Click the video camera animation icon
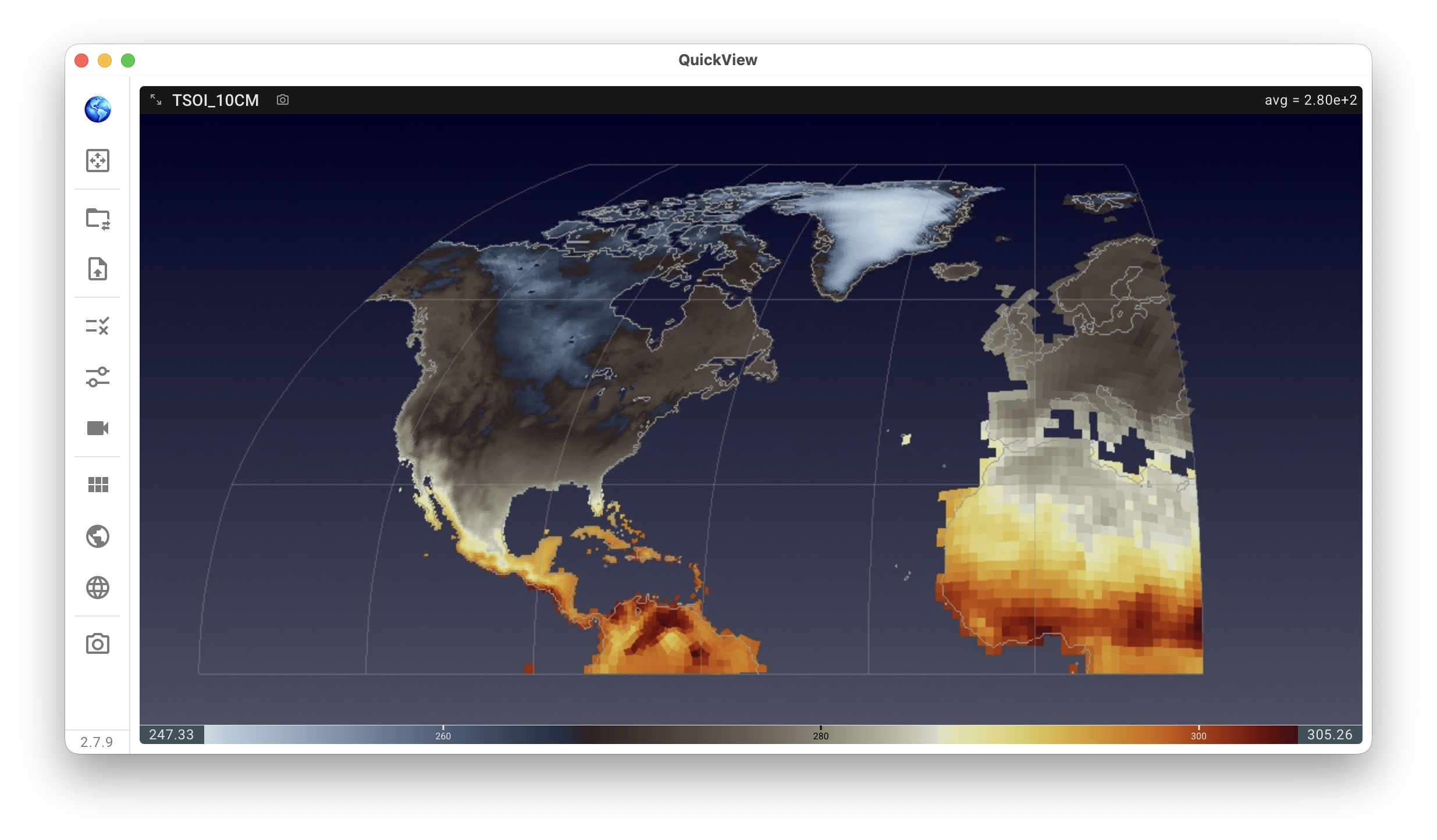 [x=98, y=428]
